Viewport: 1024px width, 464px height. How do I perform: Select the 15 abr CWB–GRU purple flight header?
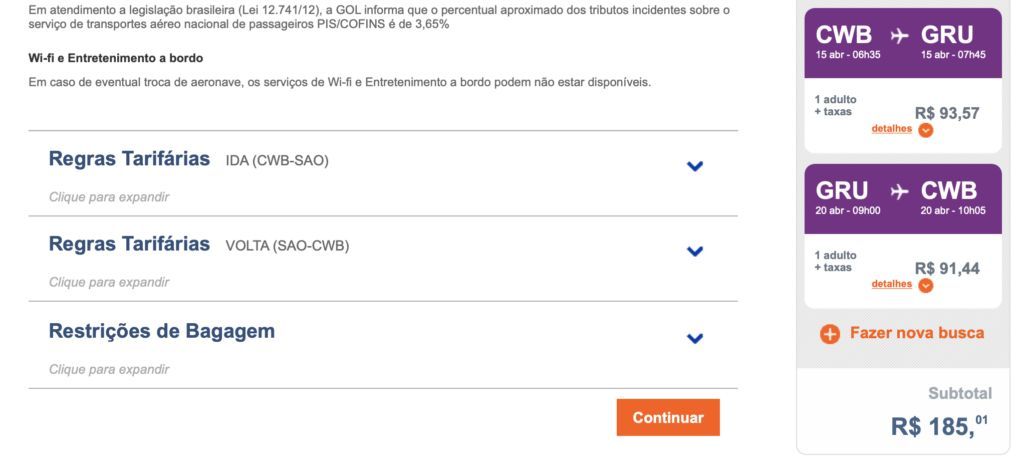tap(902, 40)
